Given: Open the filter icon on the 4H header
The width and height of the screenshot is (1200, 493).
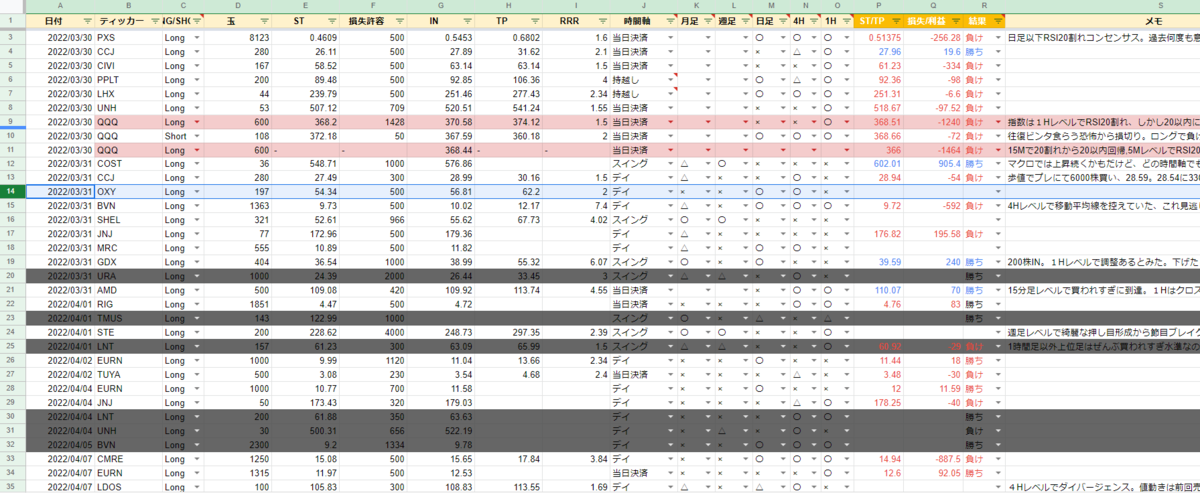Looking at the screenshot, I should click(x=813, y=21).
